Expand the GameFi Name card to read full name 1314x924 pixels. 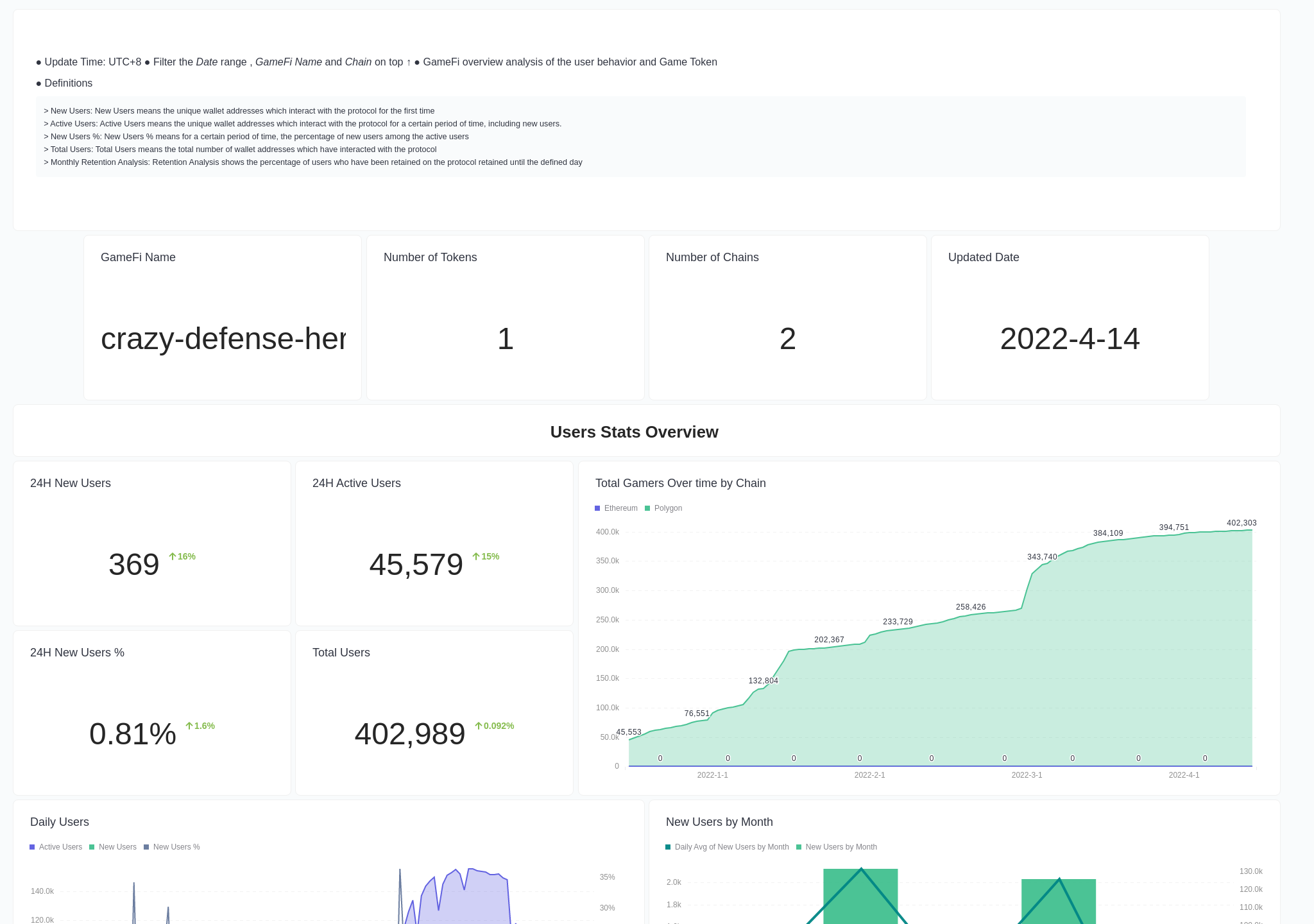223,339
